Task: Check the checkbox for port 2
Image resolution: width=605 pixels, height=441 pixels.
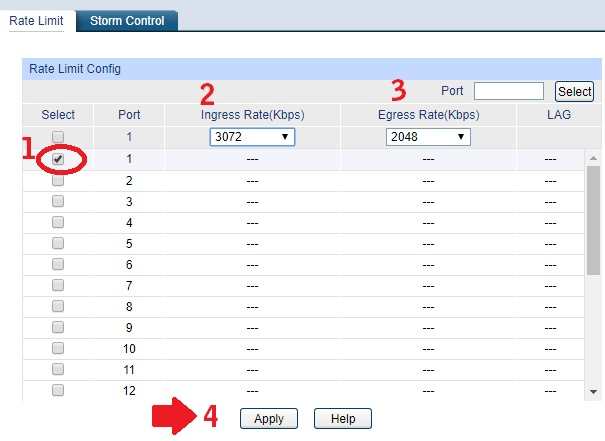Action: tap(58, 180)
